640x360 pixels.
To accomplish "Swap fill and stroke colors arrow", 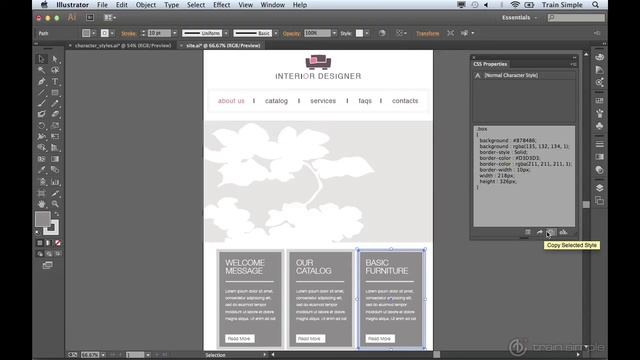I will point(57,214).
